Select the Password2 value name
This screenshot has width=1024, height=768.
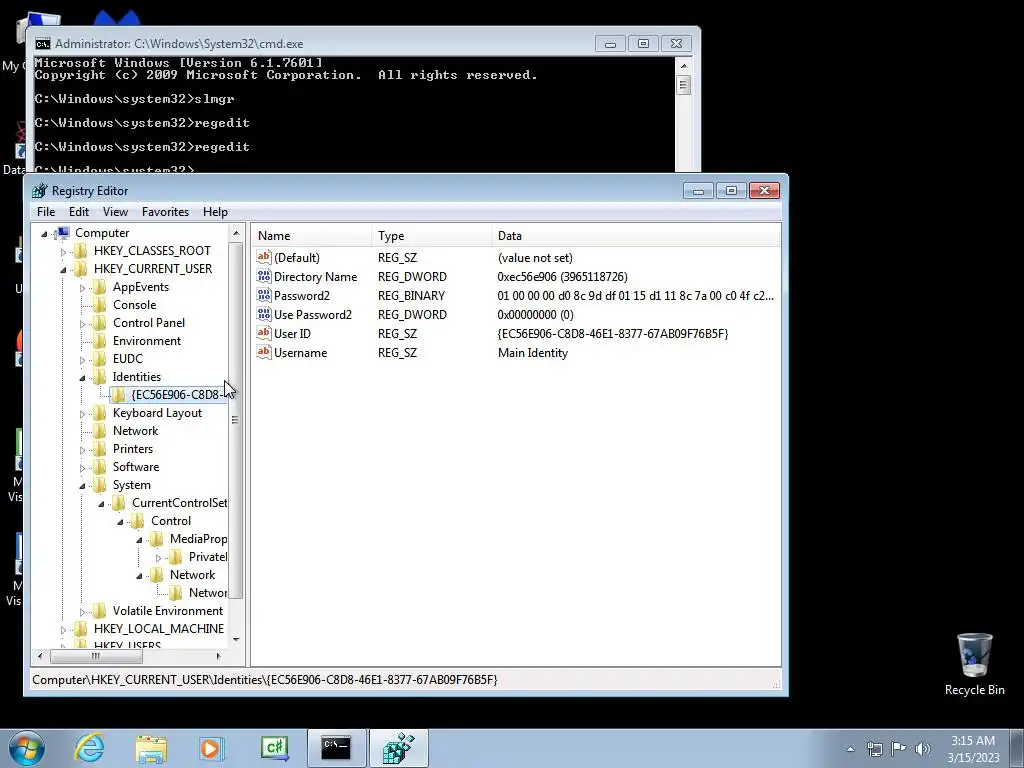(302, 296)
